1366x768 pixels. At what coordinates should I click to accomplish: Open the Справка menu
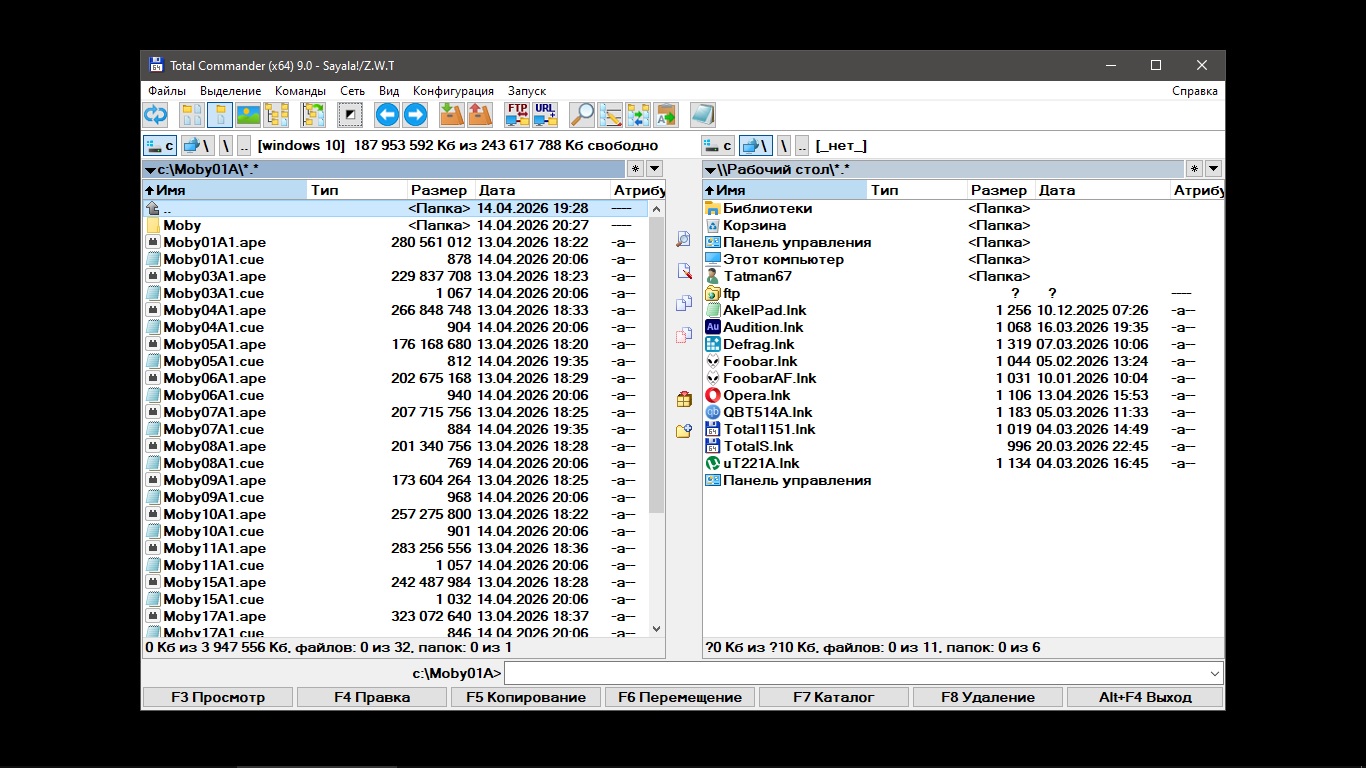tap(1195, 91)
